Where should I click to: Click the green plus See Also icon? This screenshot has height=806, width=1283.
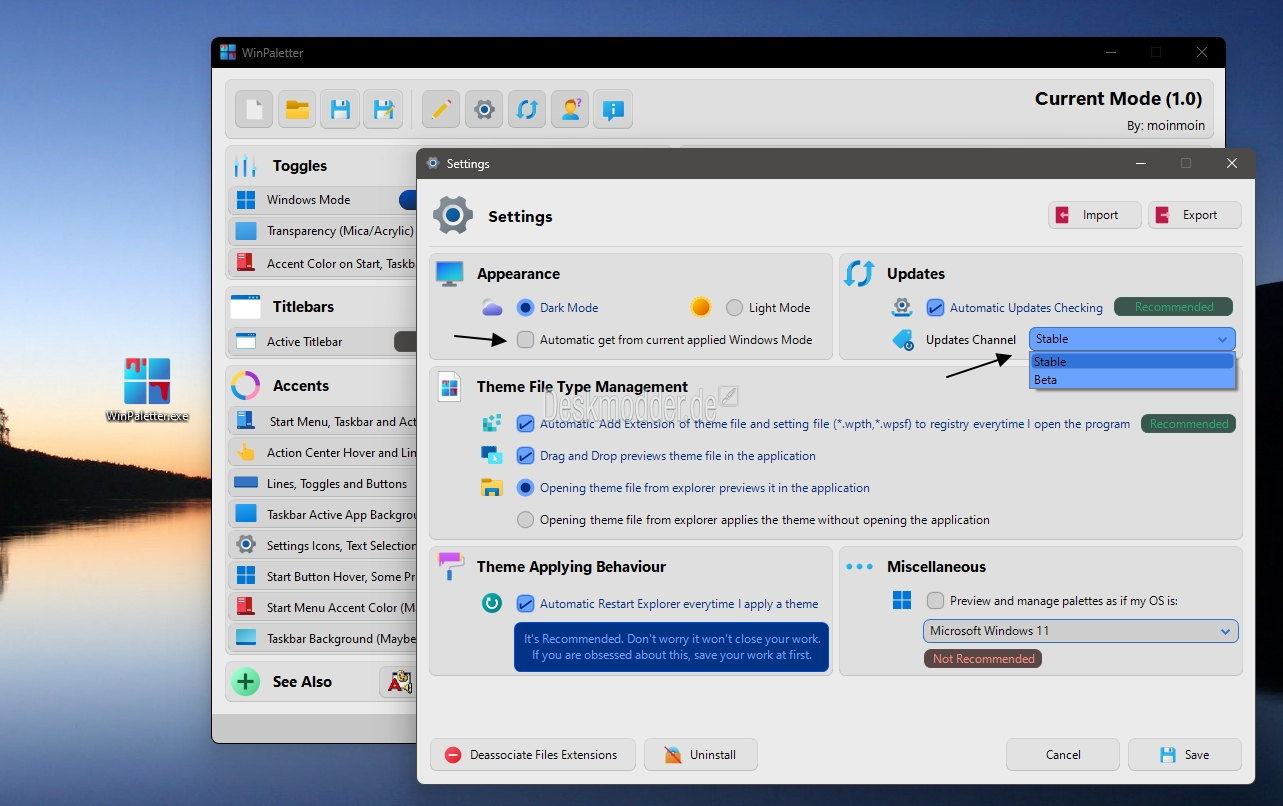coord(246,682)
